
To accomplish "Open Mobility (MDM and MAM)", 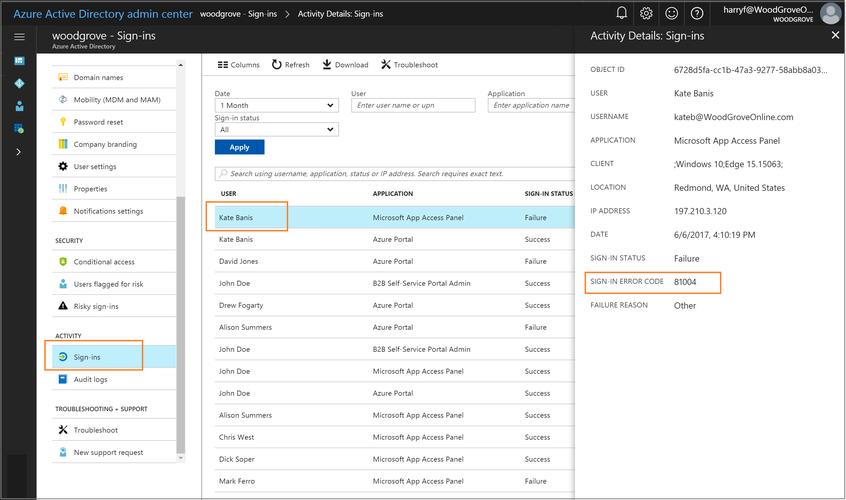I will (114, 100).
